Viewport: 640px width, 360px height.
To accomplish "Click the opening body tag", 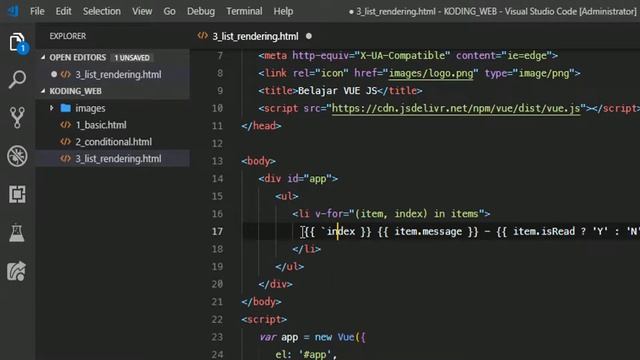I will tap(258, 161).
